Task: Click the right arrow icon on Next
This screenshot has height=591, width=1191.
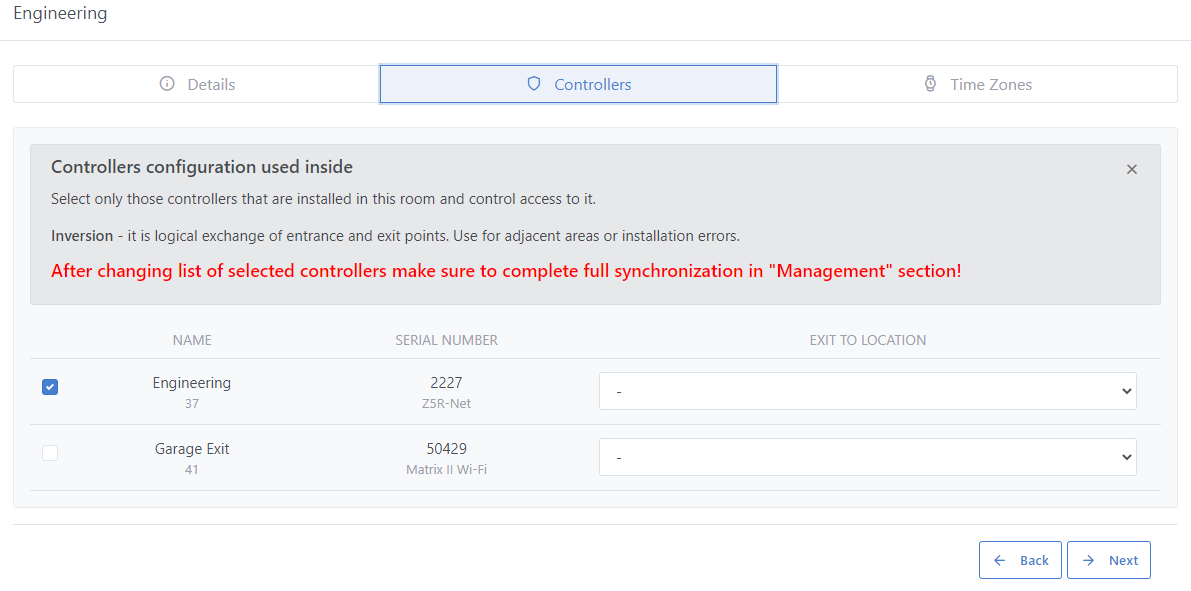Action: pos(1088,560)
